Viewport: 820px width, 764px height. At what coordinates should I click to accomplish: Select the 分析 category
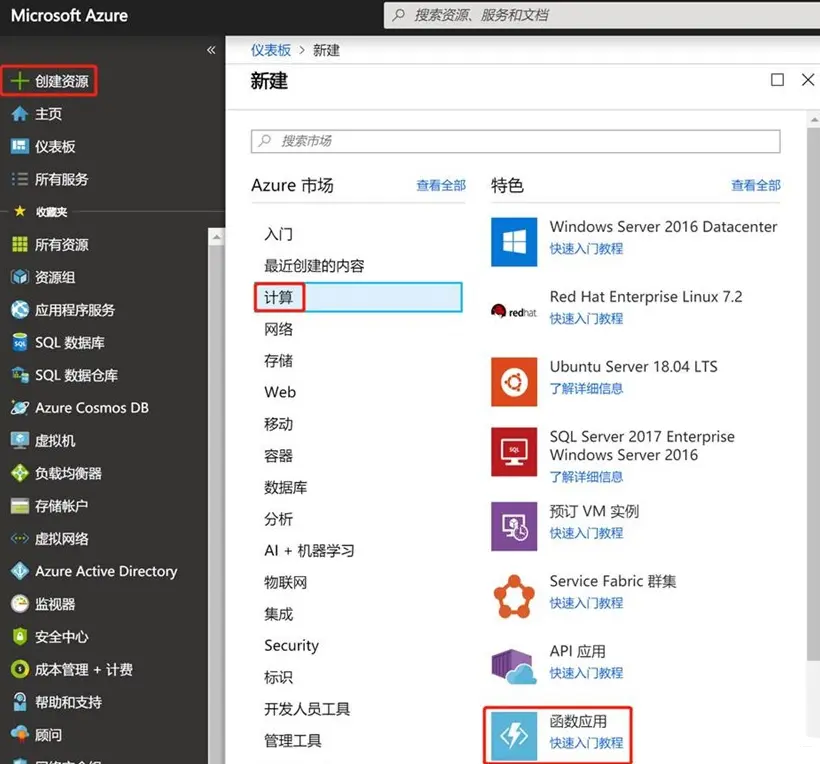coord(278,519)
